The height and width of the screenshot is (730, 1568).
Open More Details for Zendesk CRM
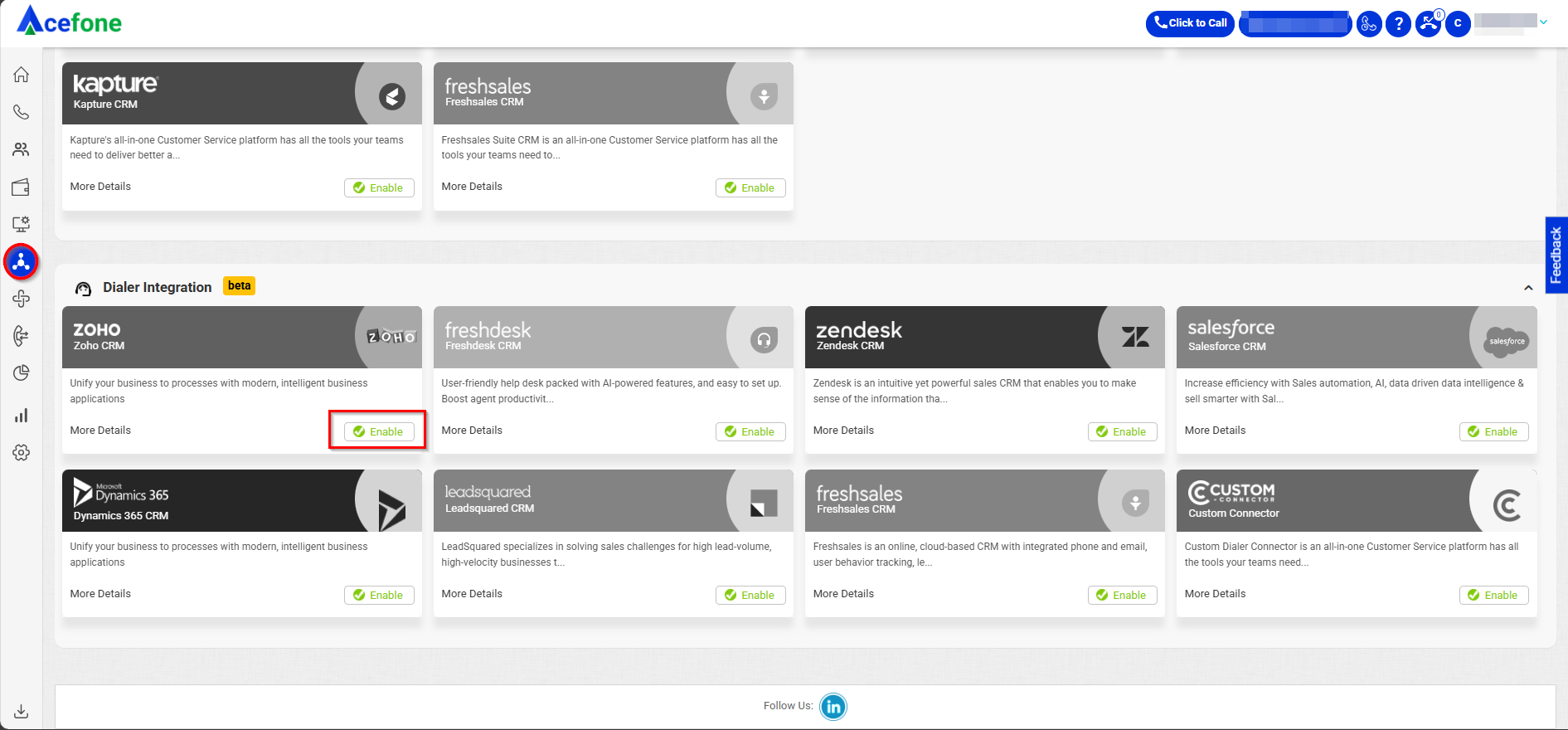843,431
